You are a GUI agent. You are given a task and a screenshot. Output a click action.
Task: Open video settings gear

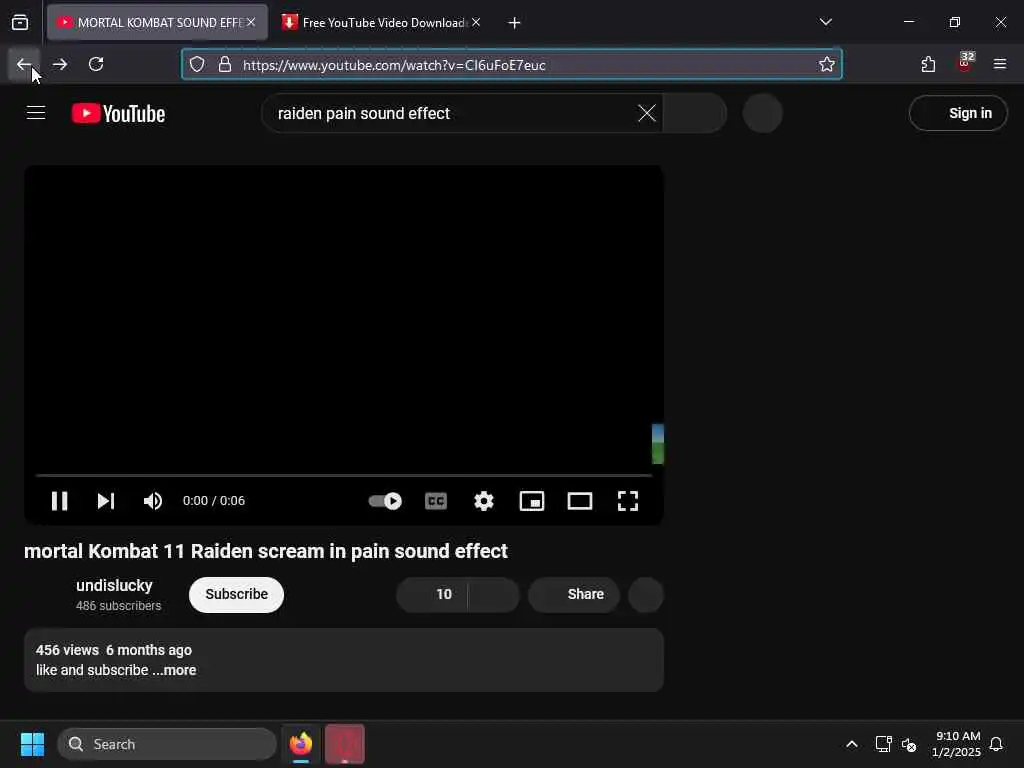[x=484, y=501]
